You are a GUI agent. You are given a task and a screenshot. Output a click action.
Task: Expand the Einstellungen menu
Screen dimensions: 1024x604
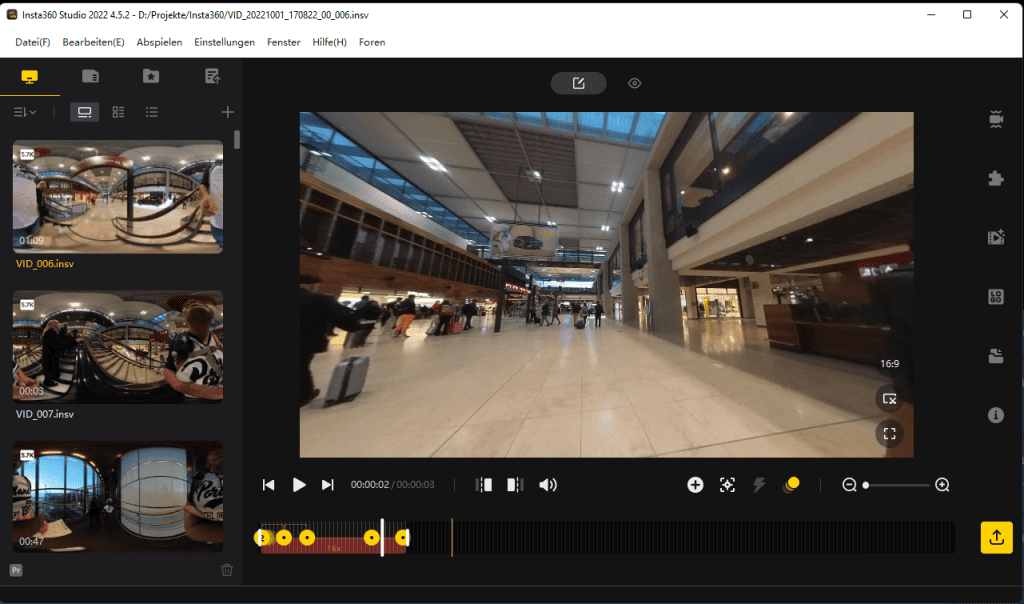coord(225,42)
